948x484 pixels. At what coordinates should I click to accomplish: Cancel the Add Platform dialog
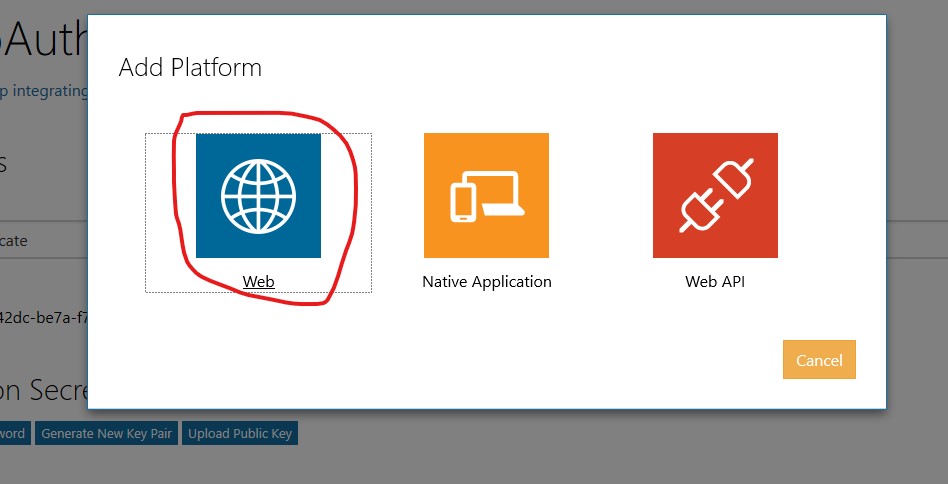[819, 360]
